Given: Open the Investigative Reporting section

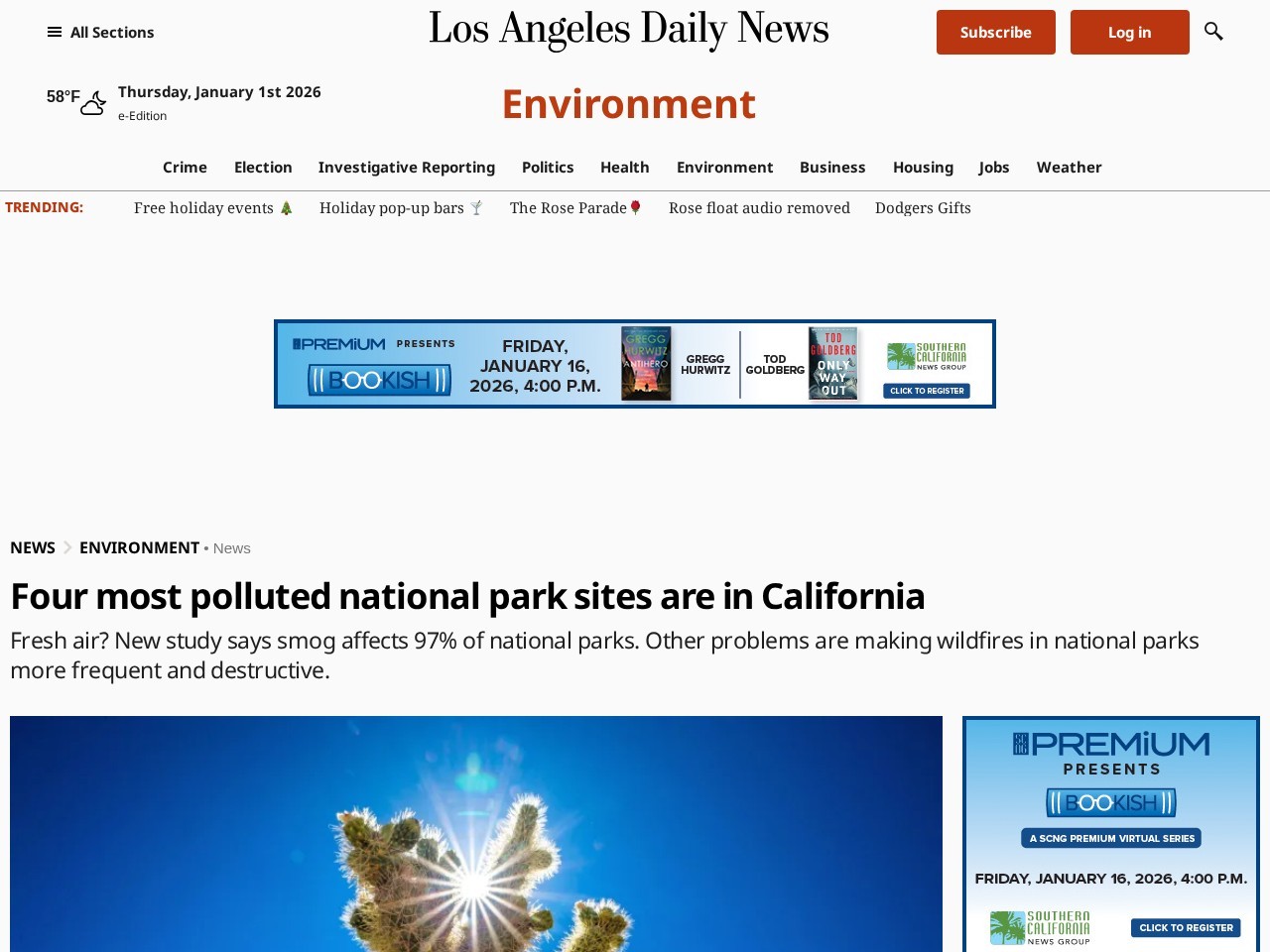Looking at the screenshot, I should click(x=406, y=168).
